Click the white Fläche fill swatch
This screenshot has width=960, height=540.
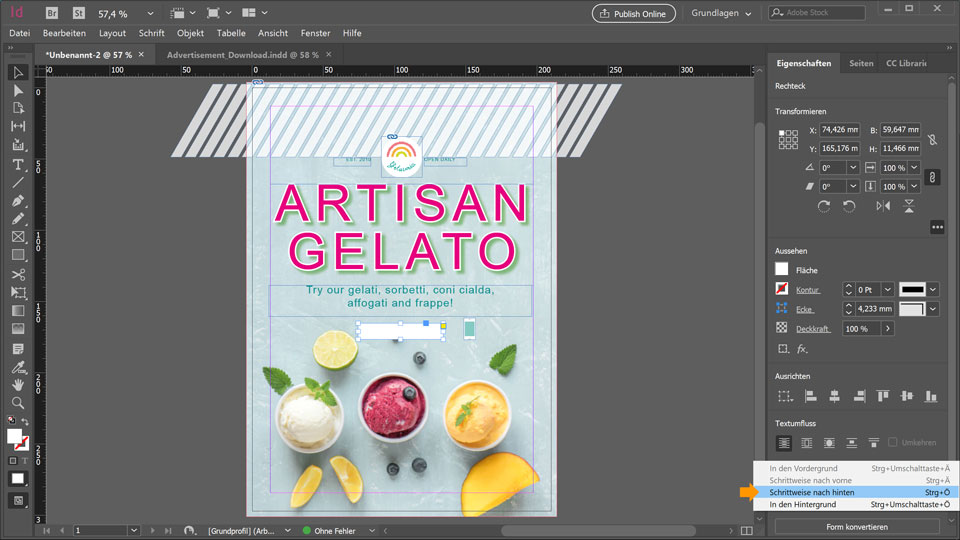point(782,269)
